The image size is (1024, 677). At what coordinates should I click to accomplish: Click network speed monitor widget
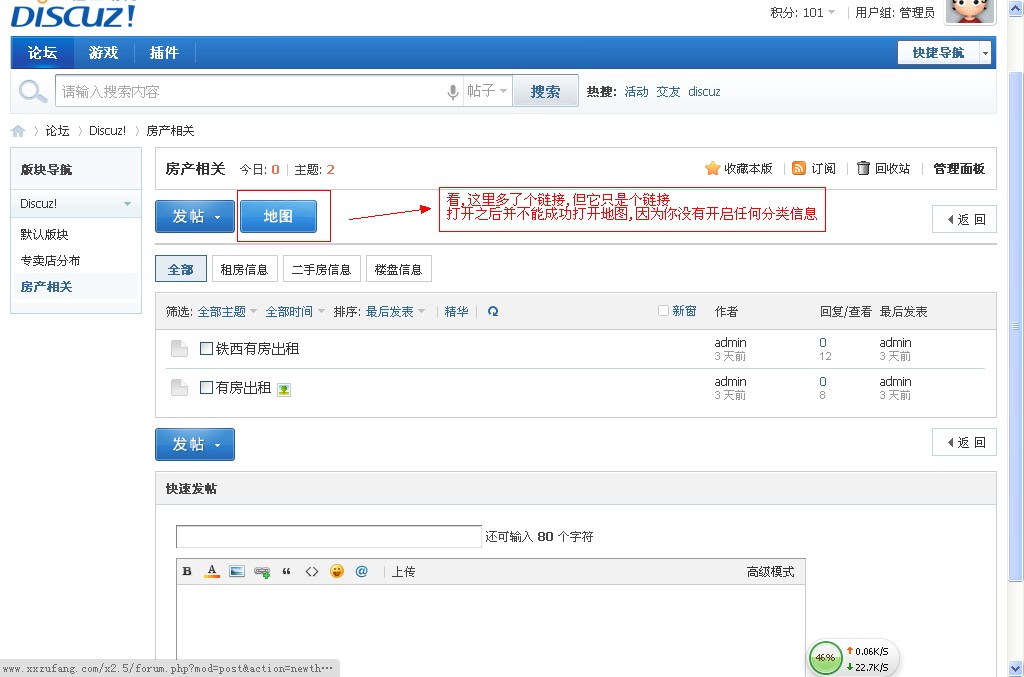click(853, 657)
